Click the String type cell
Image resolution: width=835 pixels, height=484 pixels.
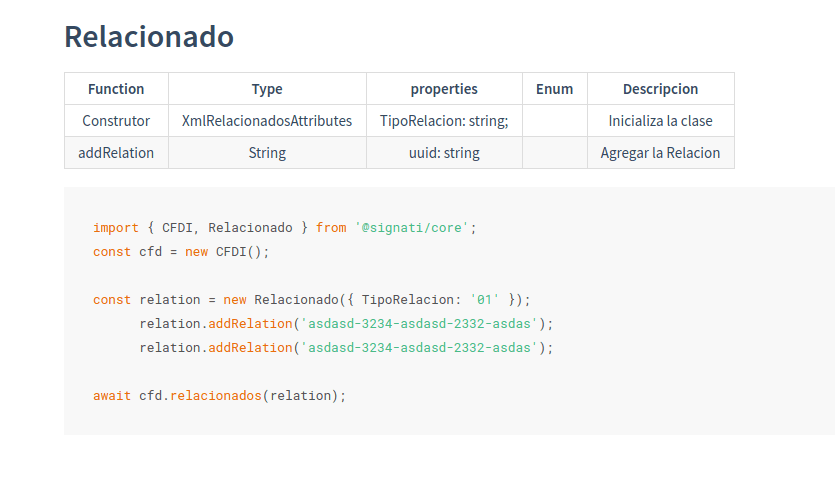(x=267, y=153)
